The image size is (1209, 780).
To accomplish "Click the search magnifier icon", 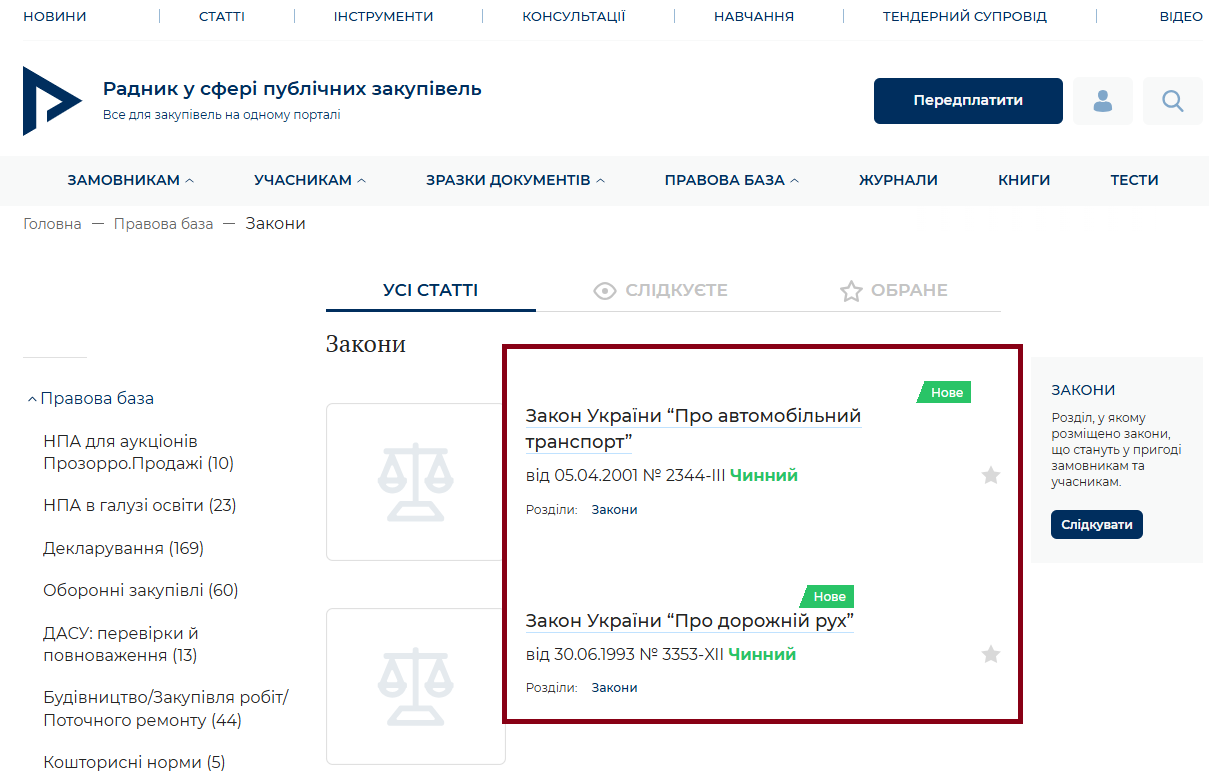I will point(1172,101).
